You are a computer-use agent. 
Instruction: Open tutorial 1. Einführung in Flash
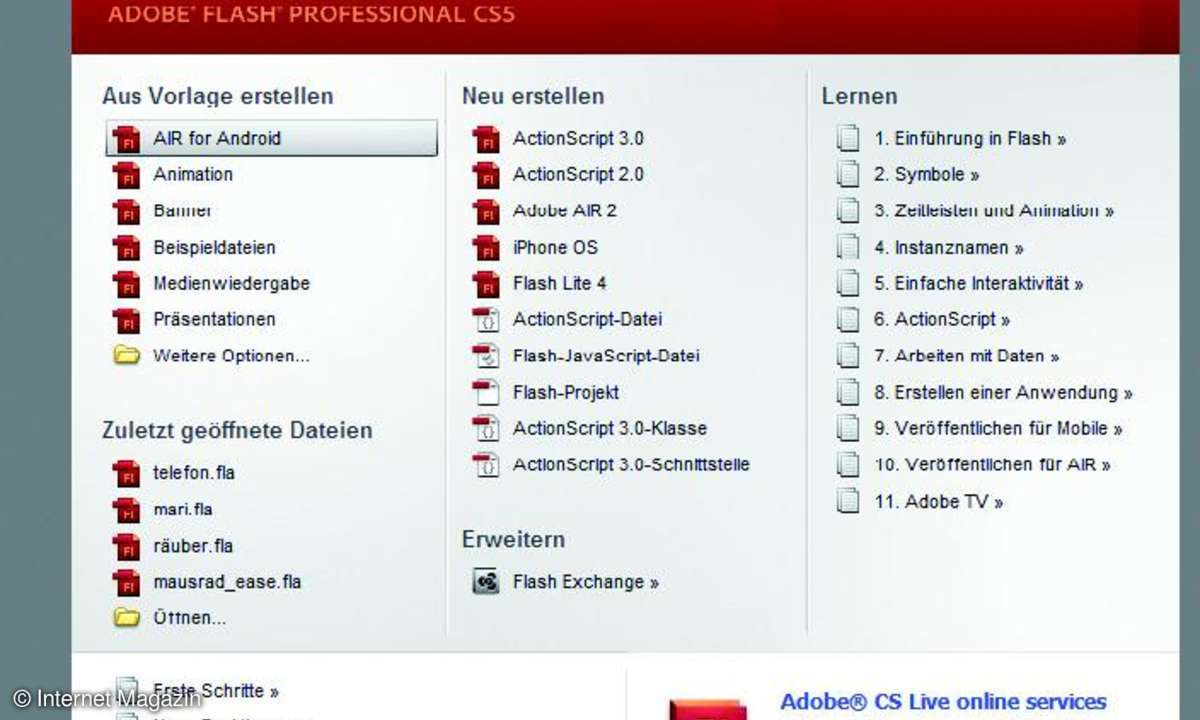click(x=969, y=139)
